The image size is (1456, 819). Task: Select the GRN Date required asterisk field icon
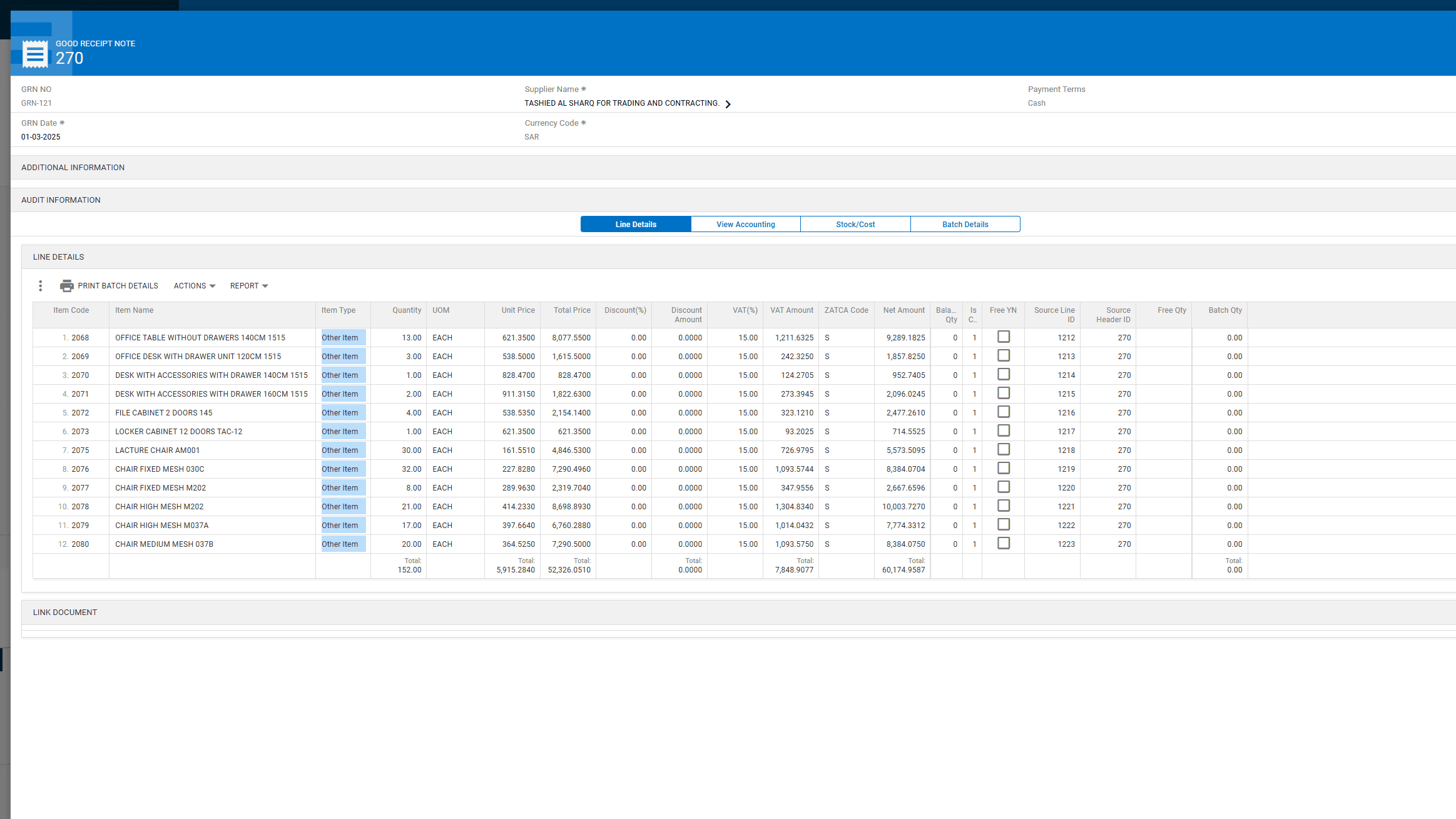click(62, 123)
